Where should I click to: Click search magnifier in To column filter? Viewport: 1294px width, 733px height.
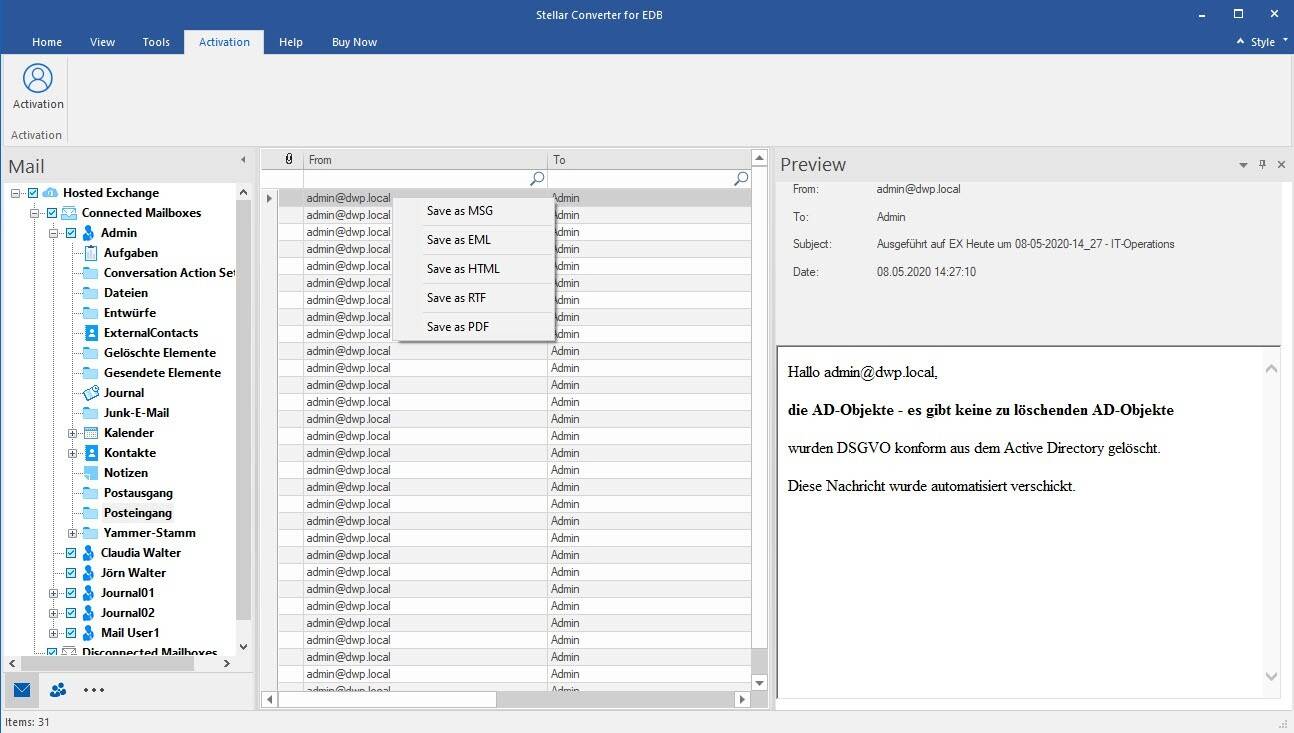741,179
